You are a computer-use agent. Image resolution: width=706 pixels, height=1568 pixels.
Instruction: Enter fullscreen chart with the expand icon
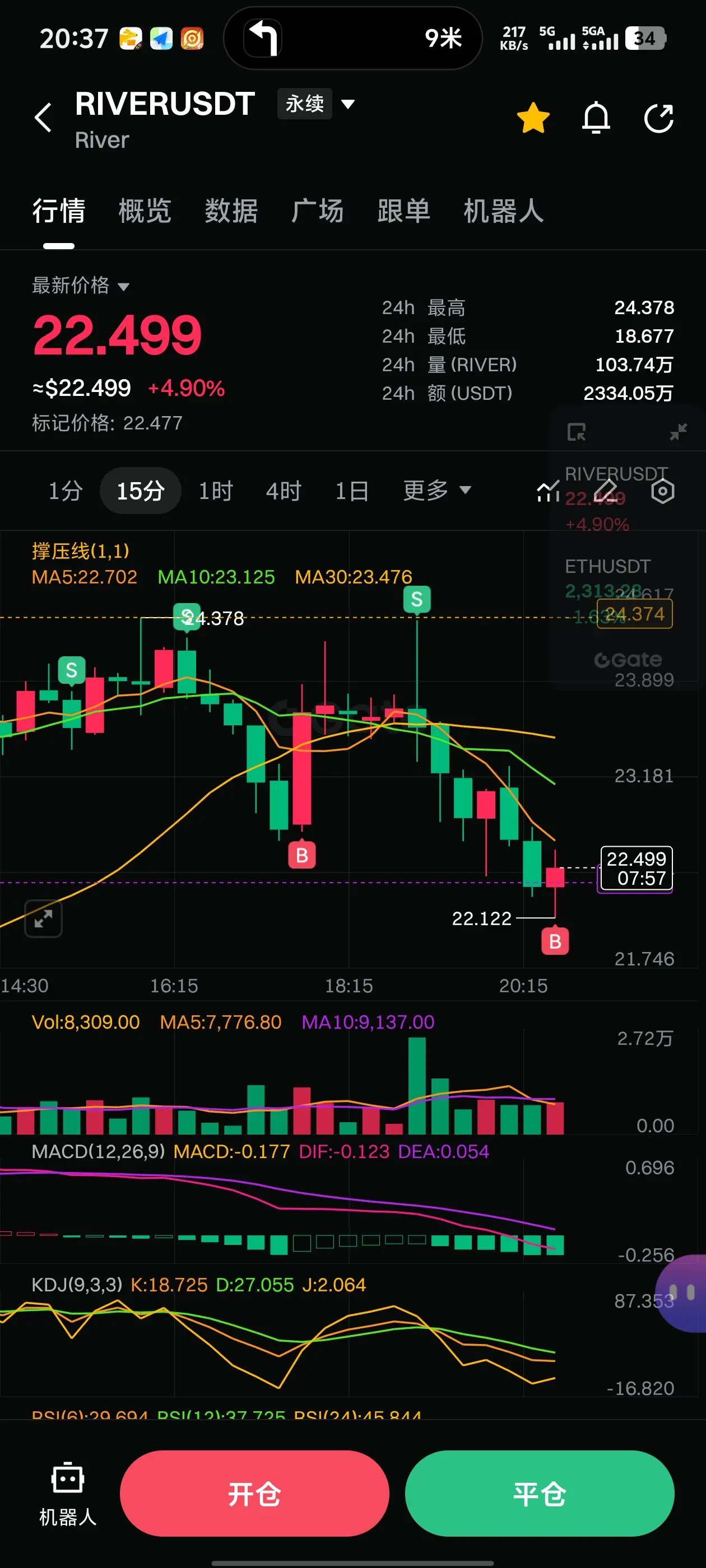click(43, 918)
